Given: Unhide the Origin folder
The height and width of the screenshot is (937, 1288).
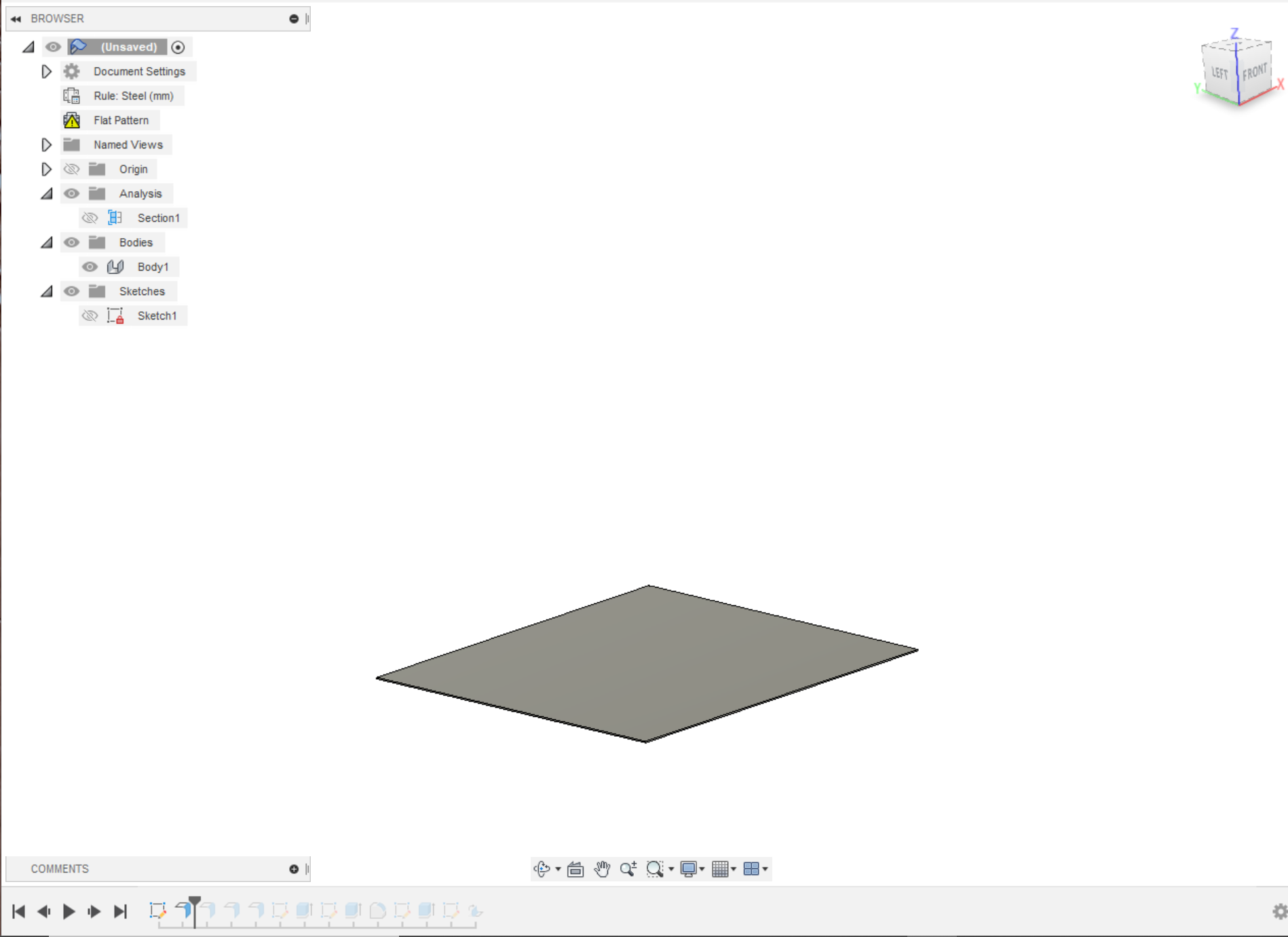Looking at the screenshot, I should click(x=72, y=169).
